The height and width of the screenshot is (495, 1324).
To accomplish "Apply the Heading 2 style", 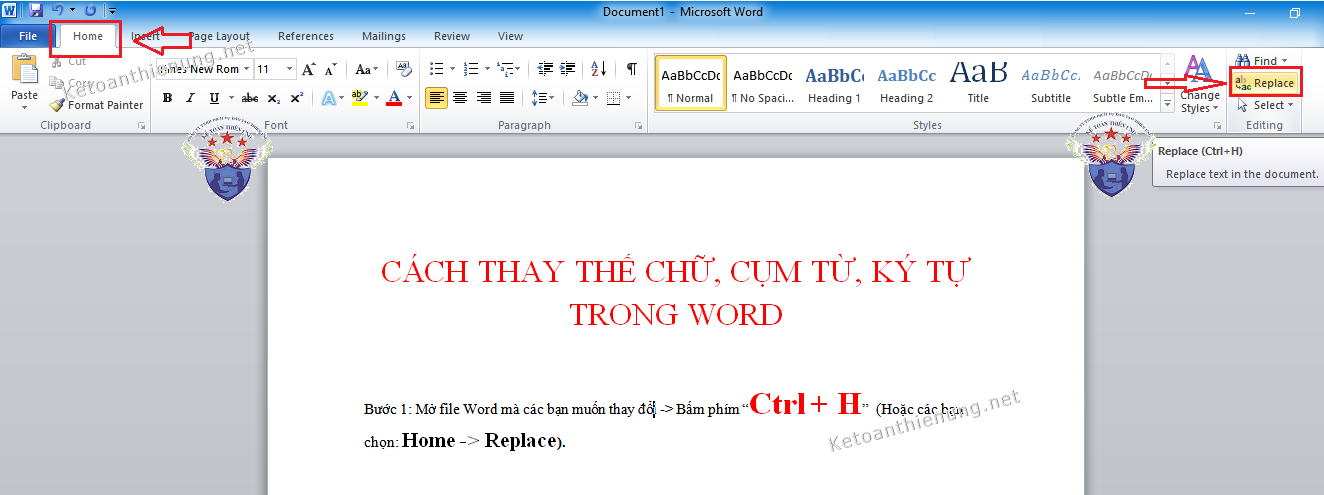I will [906, 83].
